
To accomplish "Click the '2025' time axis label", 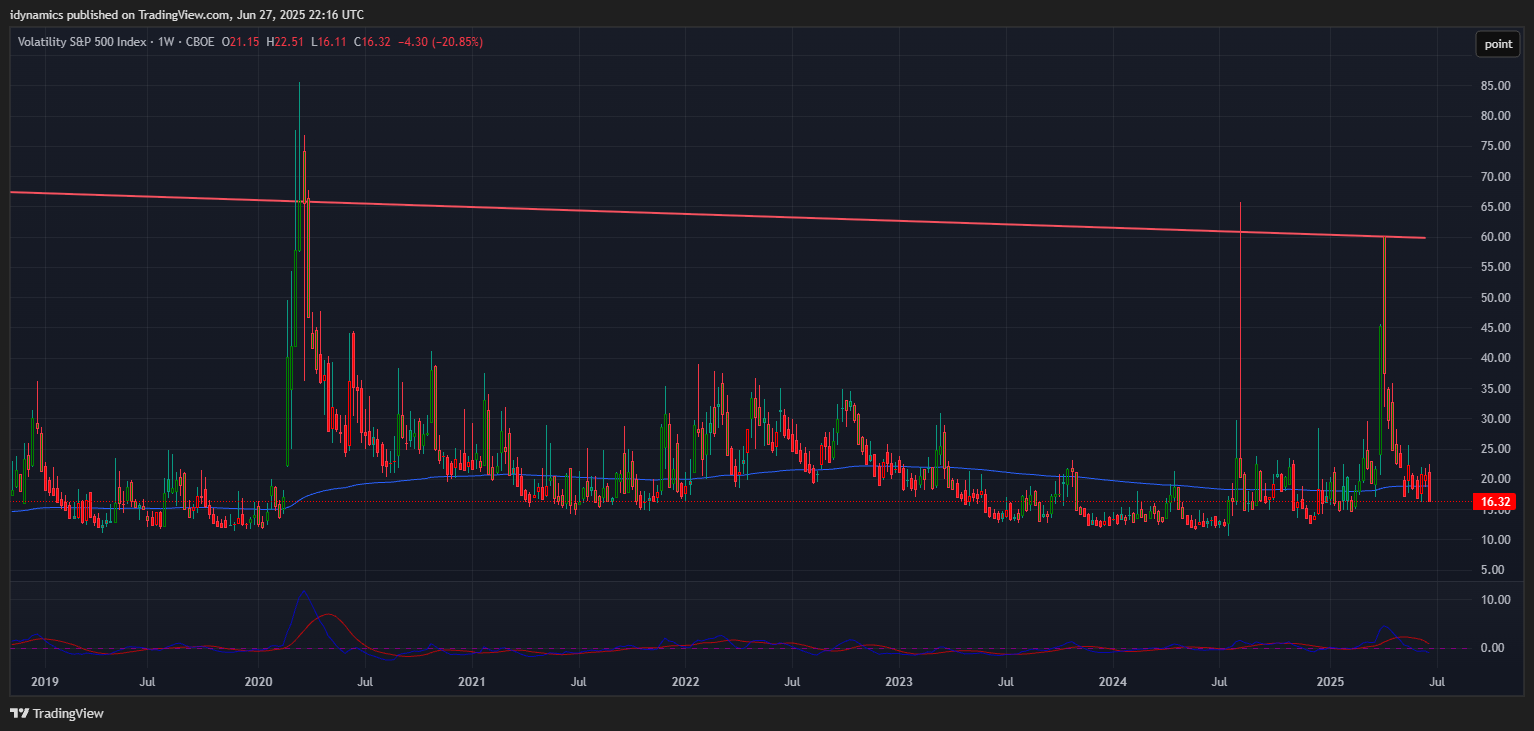I will tap(1329, 682).
